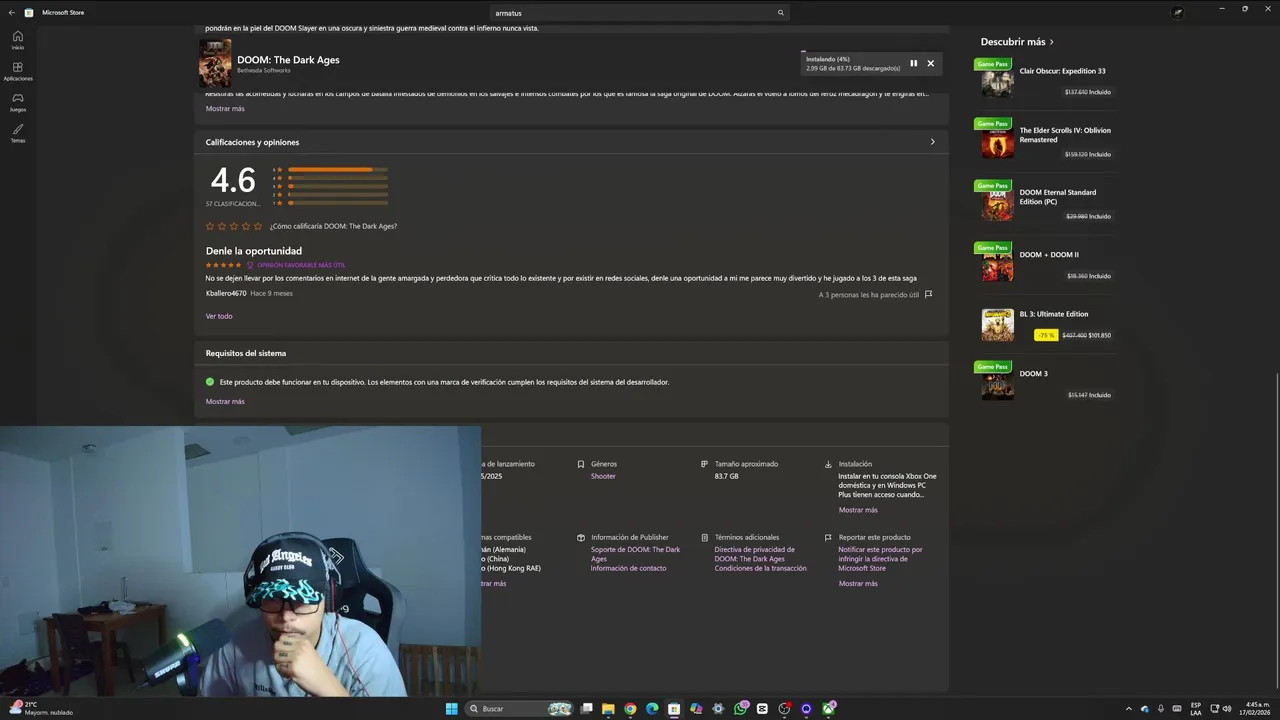
Task: Open the Windows Start menu
Action: tap(452, 709)
